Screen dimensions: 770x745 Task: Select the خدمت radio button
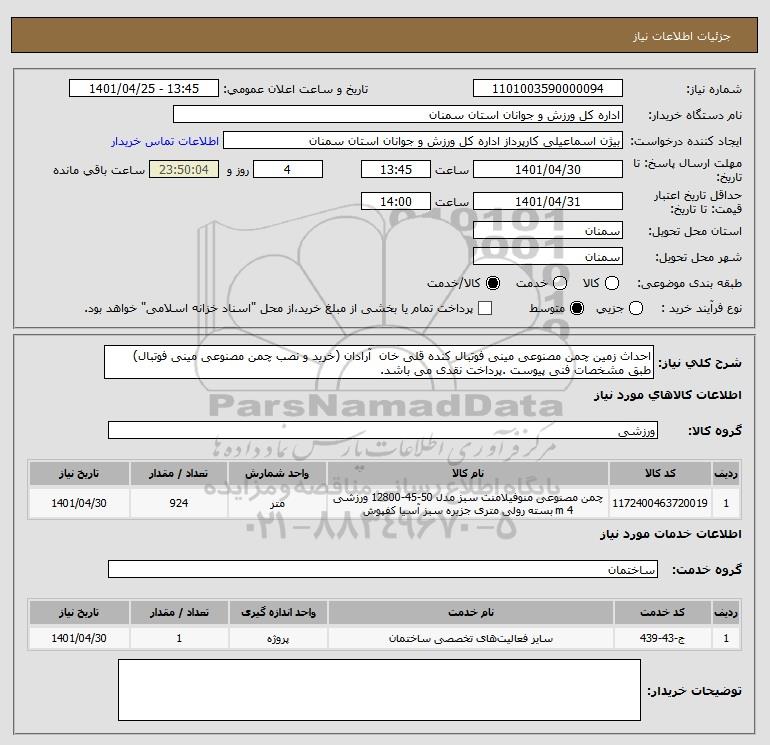(x=560, y=283)
